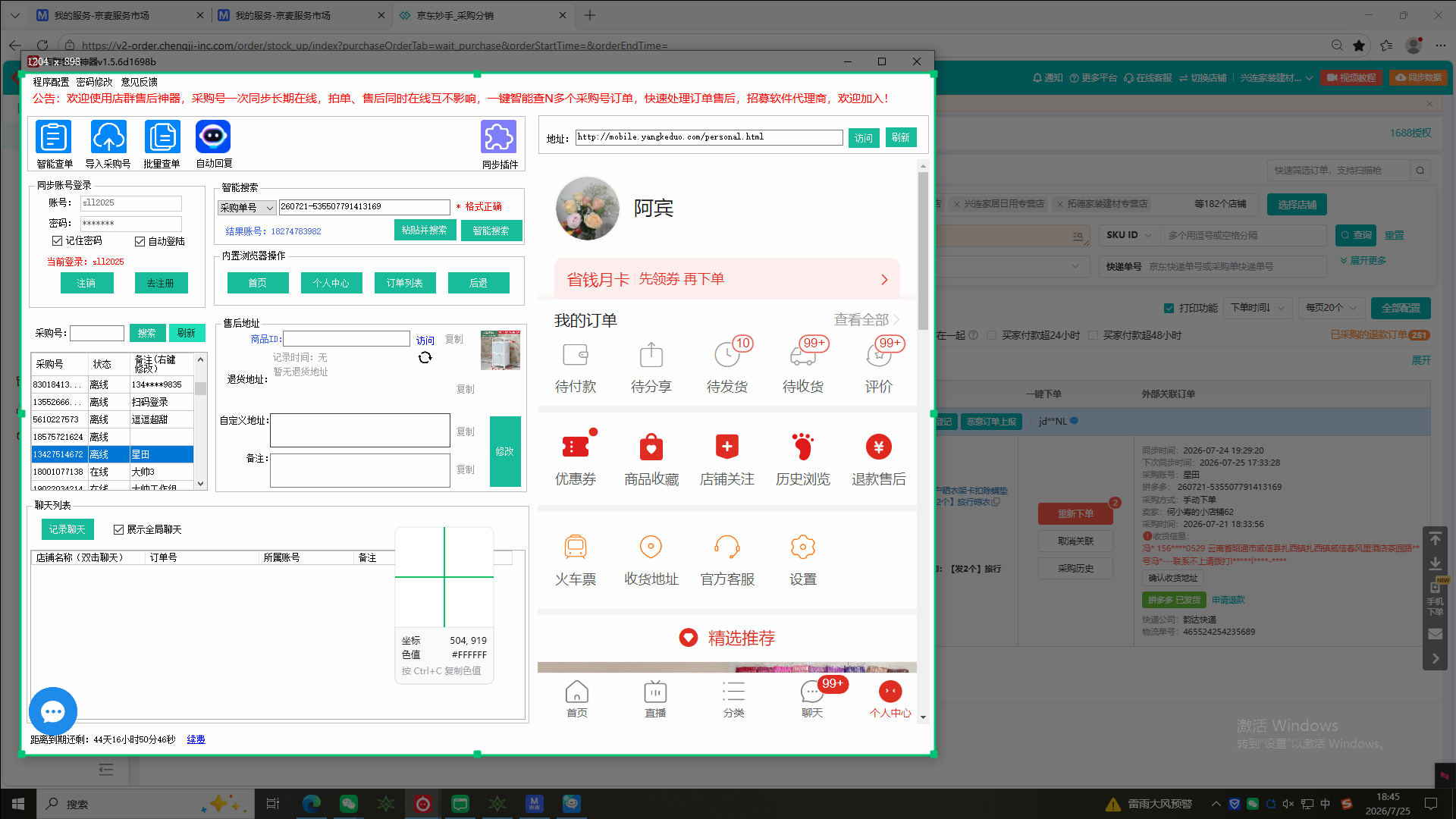Image resolution: width=1456 pixels, height=819 pixels.
Task: Toggle the 自动登陆 checkbox
Action: (140, 241)
